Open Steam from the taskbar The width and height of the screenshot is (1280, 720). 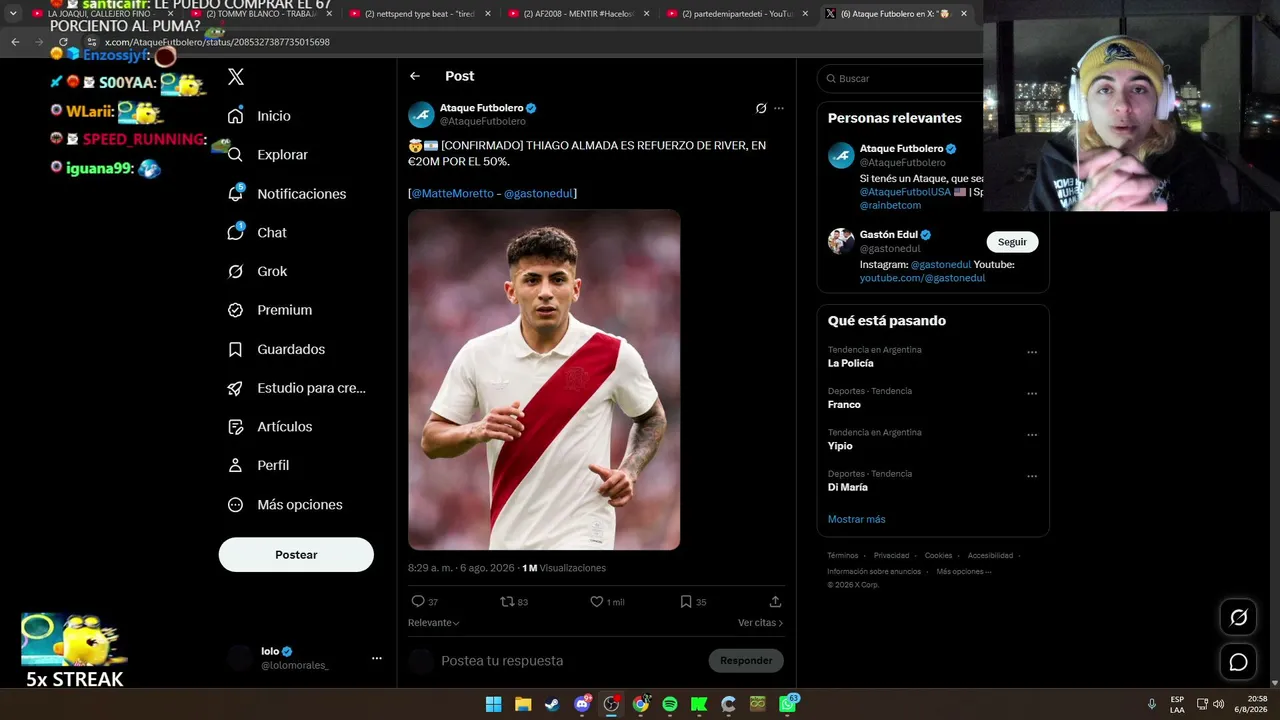[552, 704]
